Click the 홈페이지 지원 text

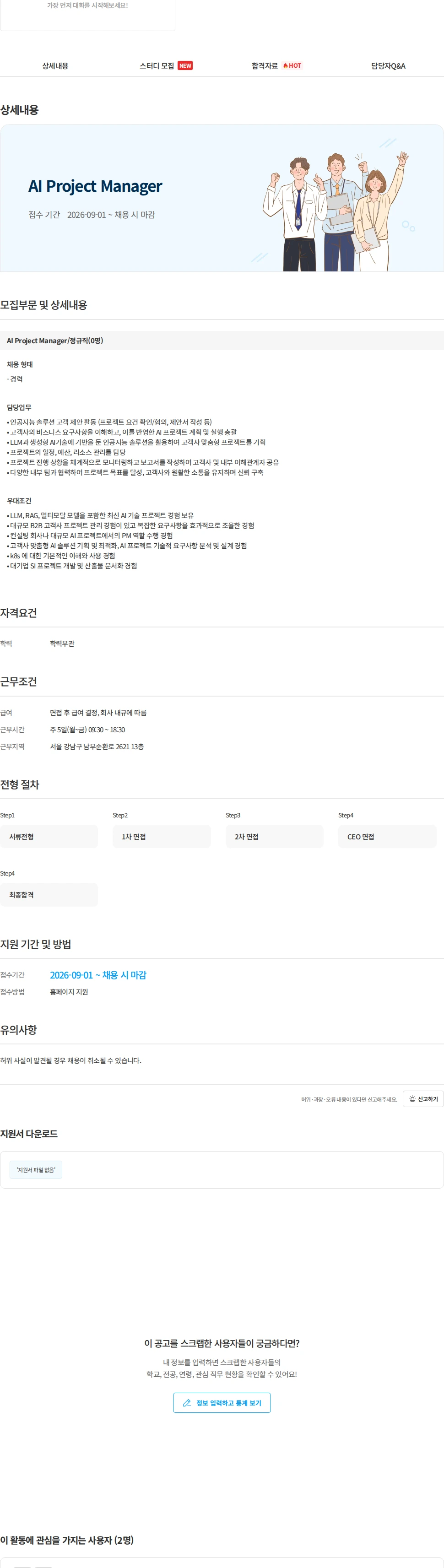(x=69, y=992)
